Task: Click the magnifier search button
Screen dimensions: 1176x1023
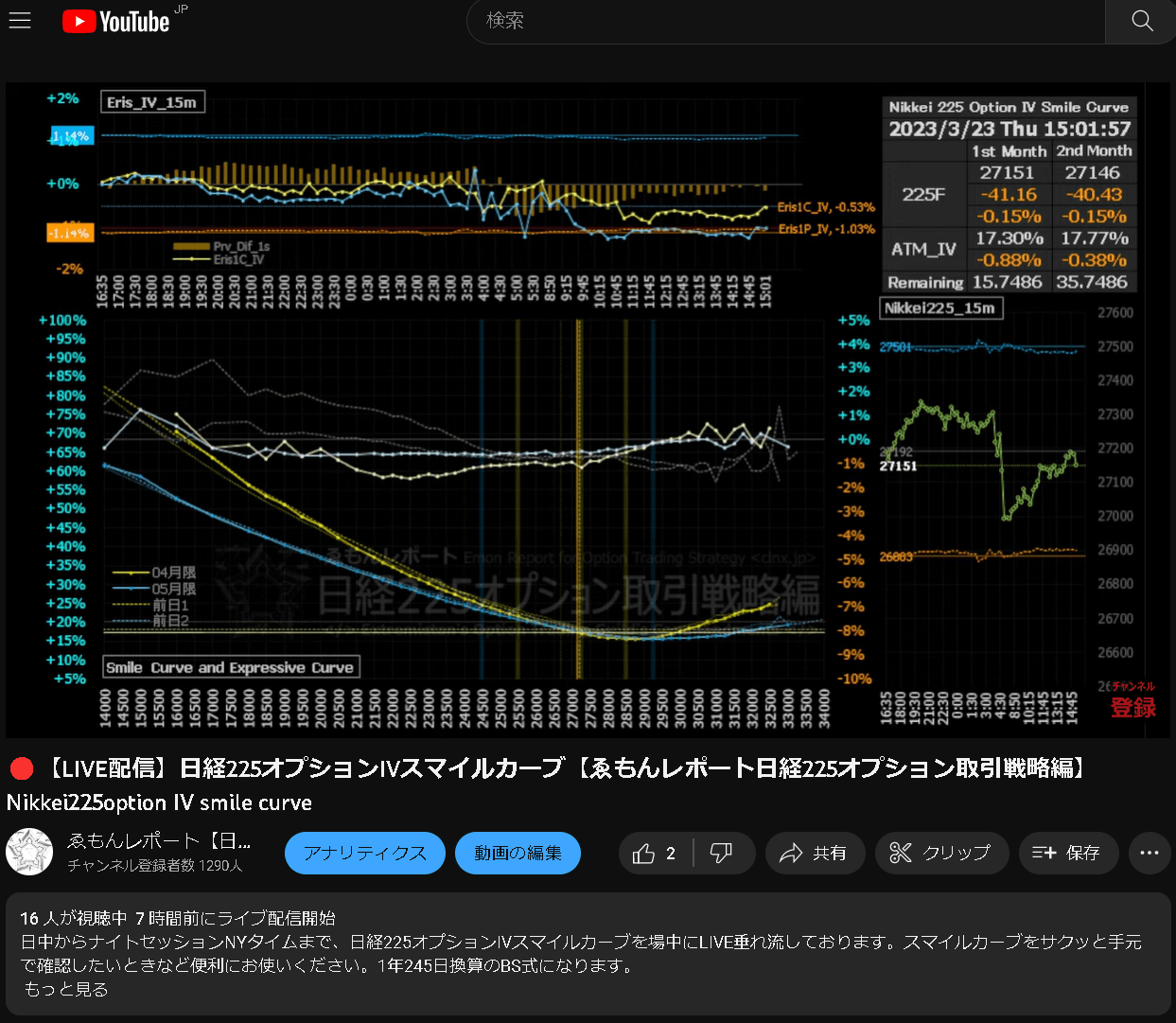Action: click(1141, 21)
